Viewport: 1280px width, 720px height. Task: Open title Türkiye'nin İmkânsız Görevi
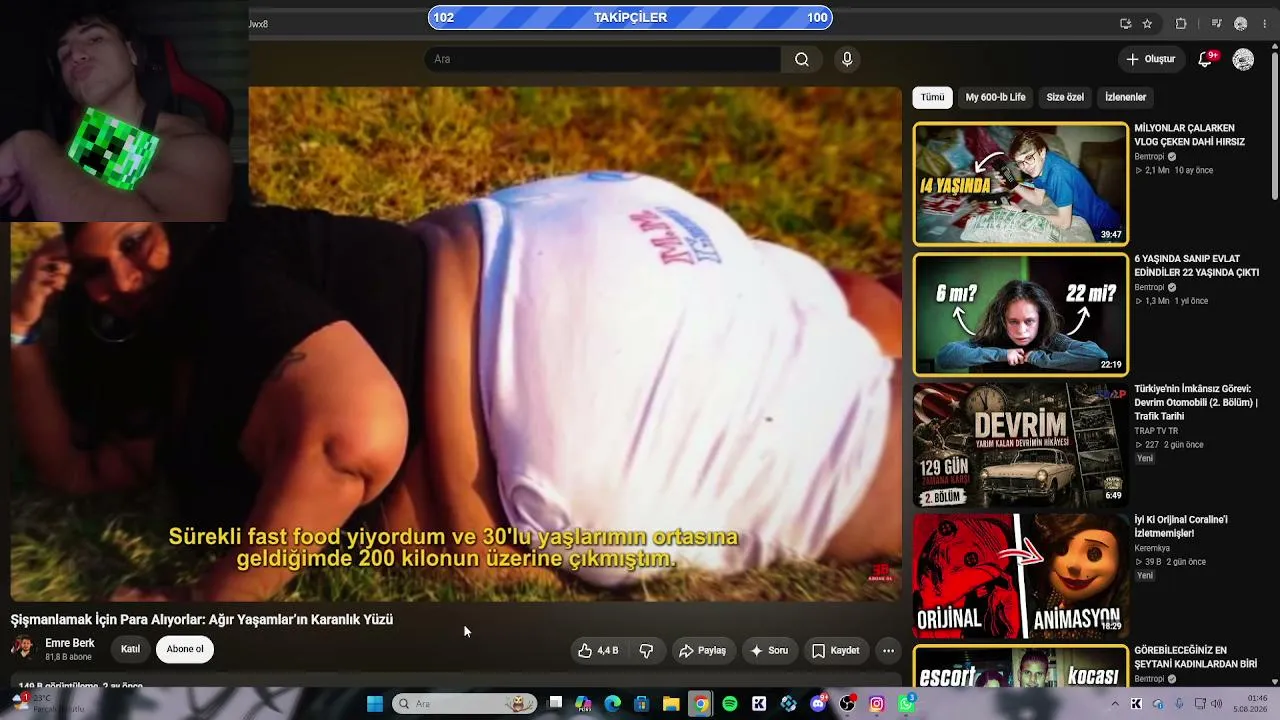coord(1196,402)
